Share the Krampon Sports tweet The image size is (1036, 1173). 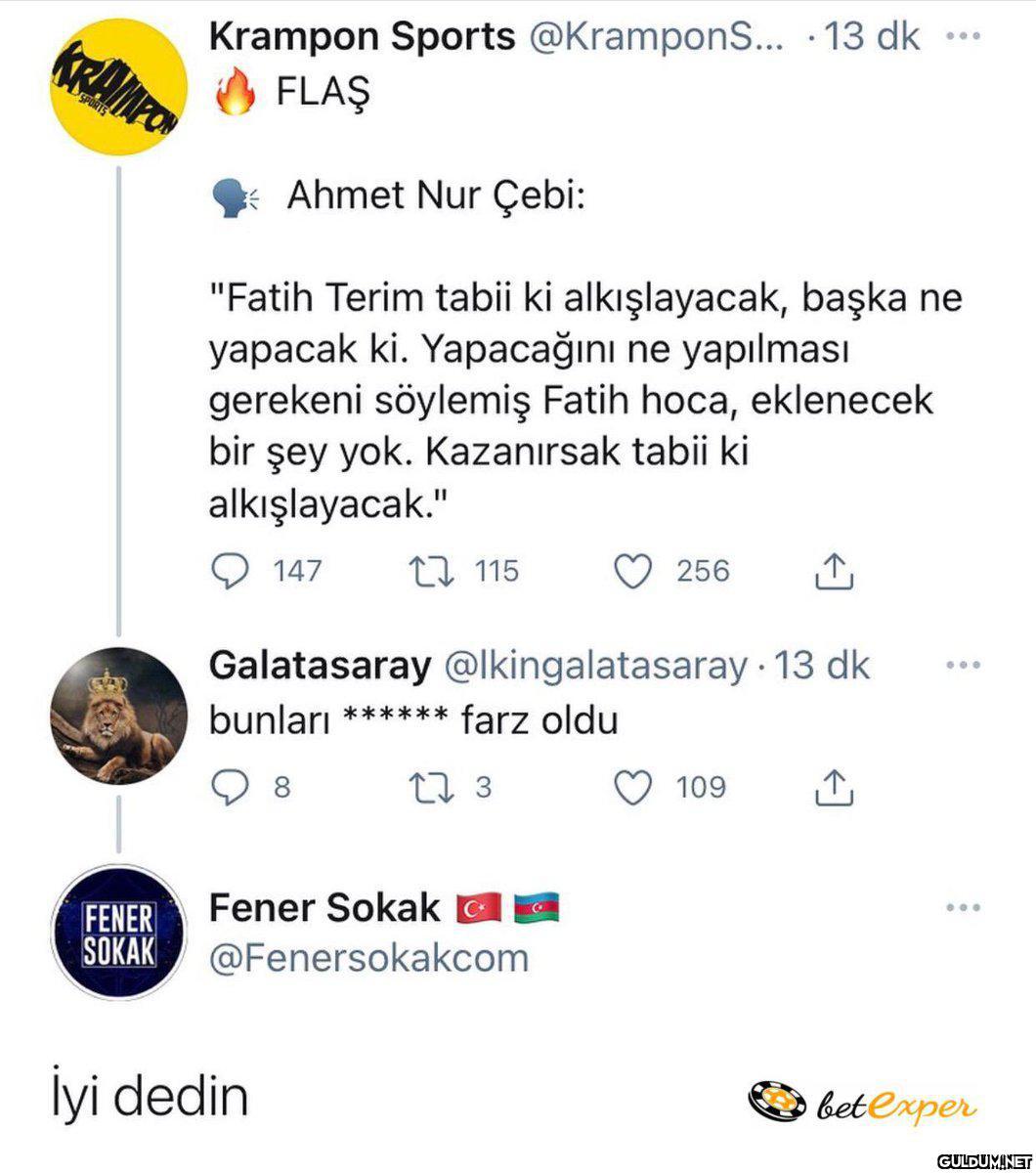834,572
